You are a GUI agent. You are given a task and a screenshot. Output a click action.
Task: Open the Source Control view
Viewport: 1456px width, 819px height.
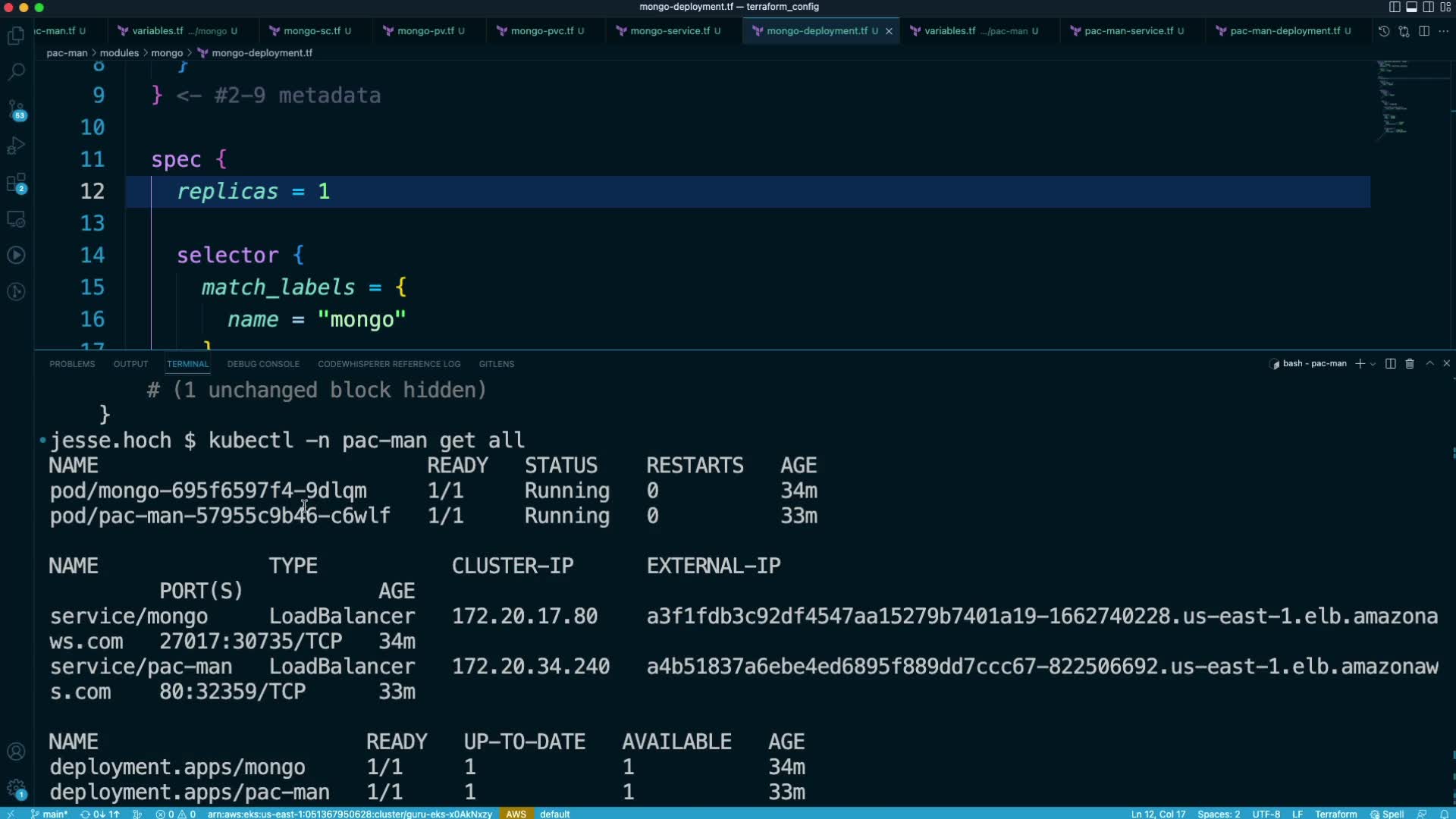tap(16, 108)
